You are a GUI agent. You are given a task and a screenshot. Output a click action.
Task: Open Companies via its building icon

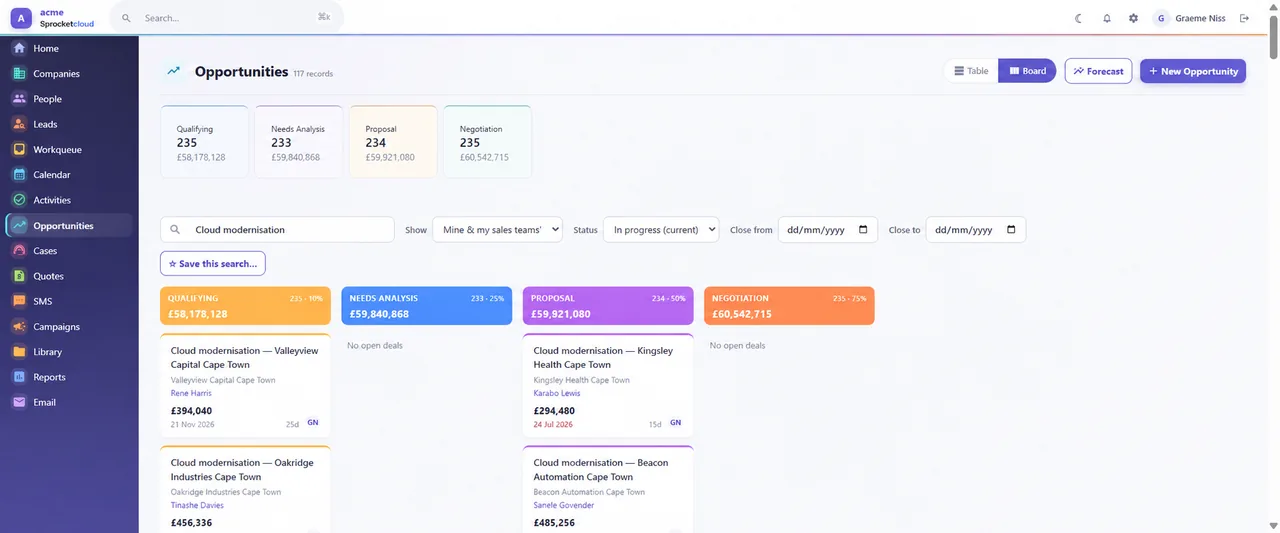point(19,73)
